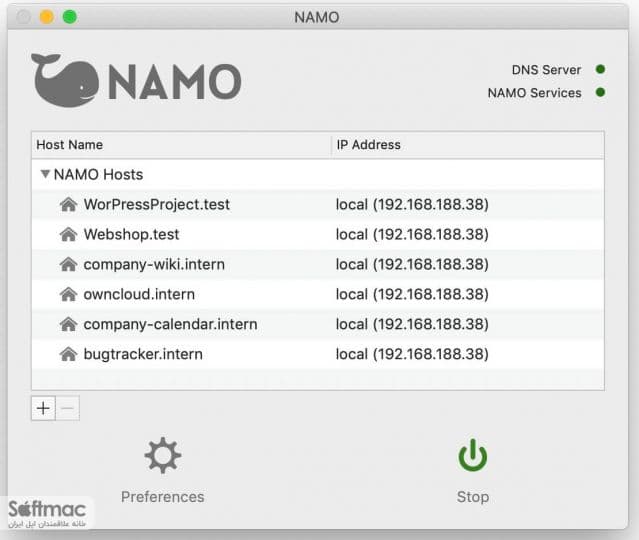This screenshot has width=639, height=540.
Task: Add a new host with plus button
Action: (43, 408)
